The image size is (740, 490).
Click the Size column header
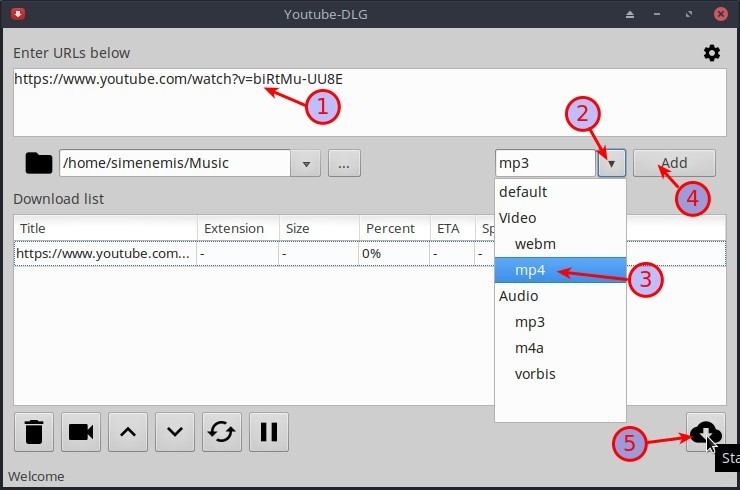pyautogui.click(x=320, y=228)
